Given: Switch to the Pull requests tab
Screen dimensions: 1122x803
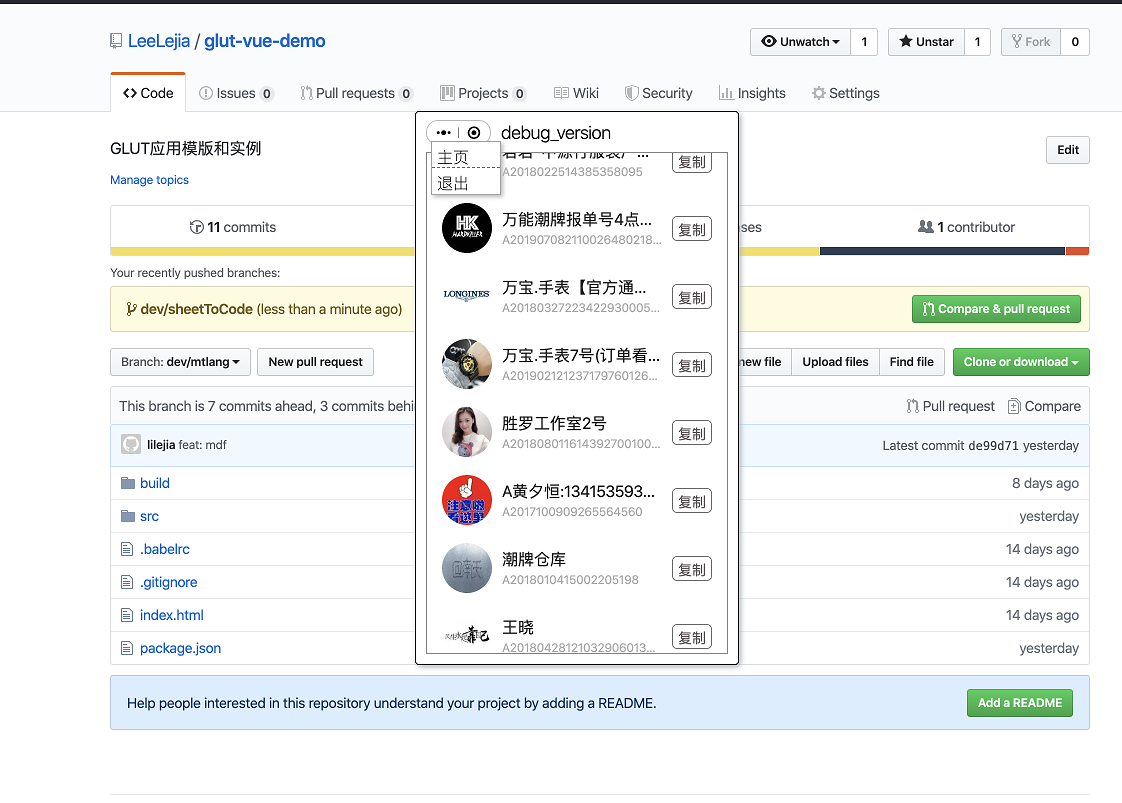Looking at the screenshot, I should [356, 93].
